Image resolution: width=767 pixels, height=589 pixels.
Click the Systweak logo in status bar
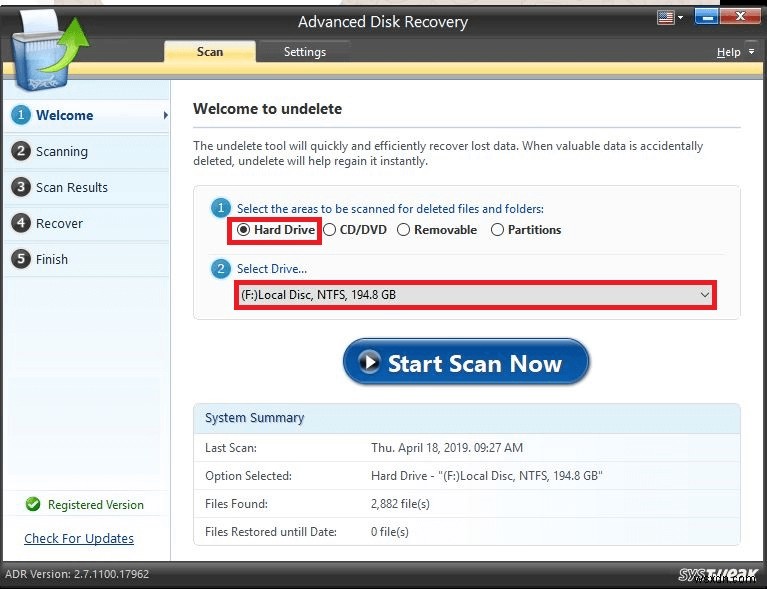click(x=718, y=575)
